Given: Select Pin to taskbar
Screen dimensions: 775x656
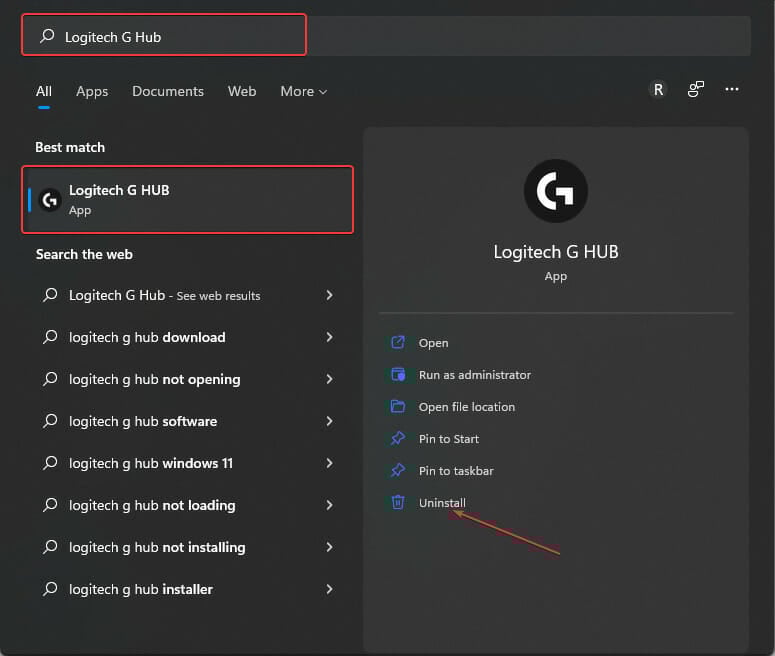Looking at the screenshot, I should [456, 471].
